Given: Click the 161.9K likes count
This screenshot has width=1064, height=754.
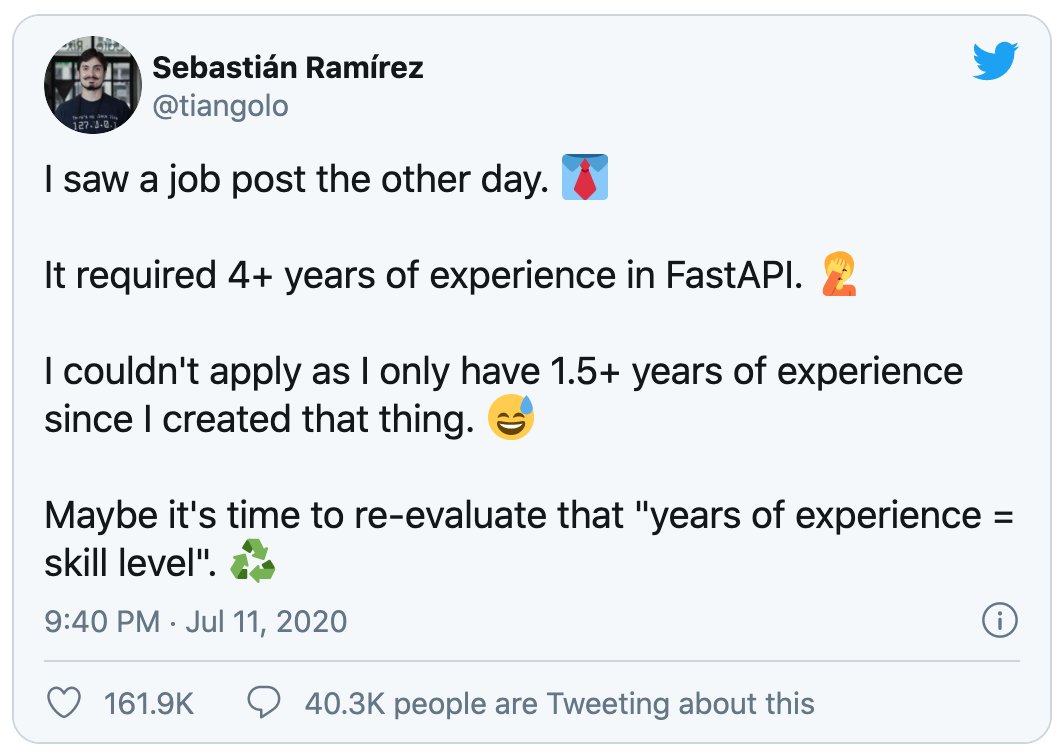Looking at the screenshot, I should pyautogui.click(x=149, y=703).
